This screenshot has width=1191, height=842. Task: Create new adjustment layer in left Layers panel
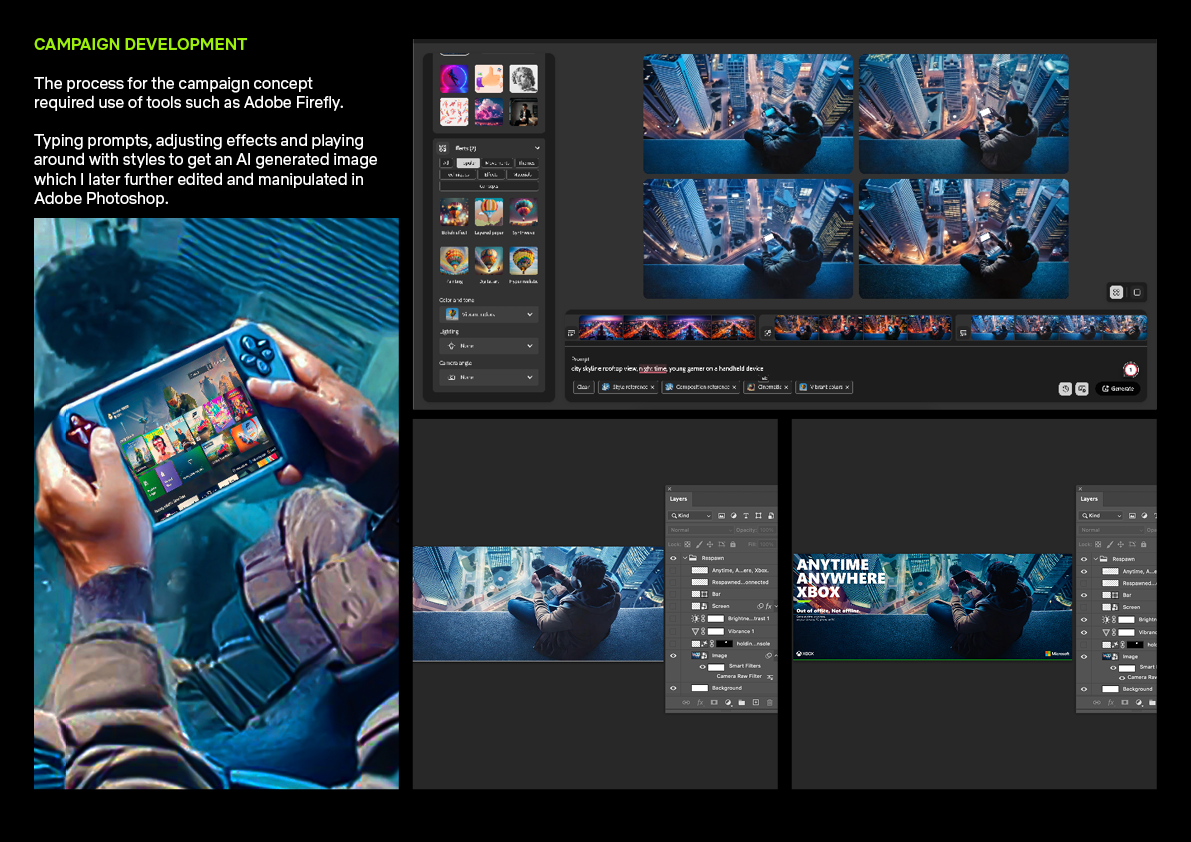point(728,702)
